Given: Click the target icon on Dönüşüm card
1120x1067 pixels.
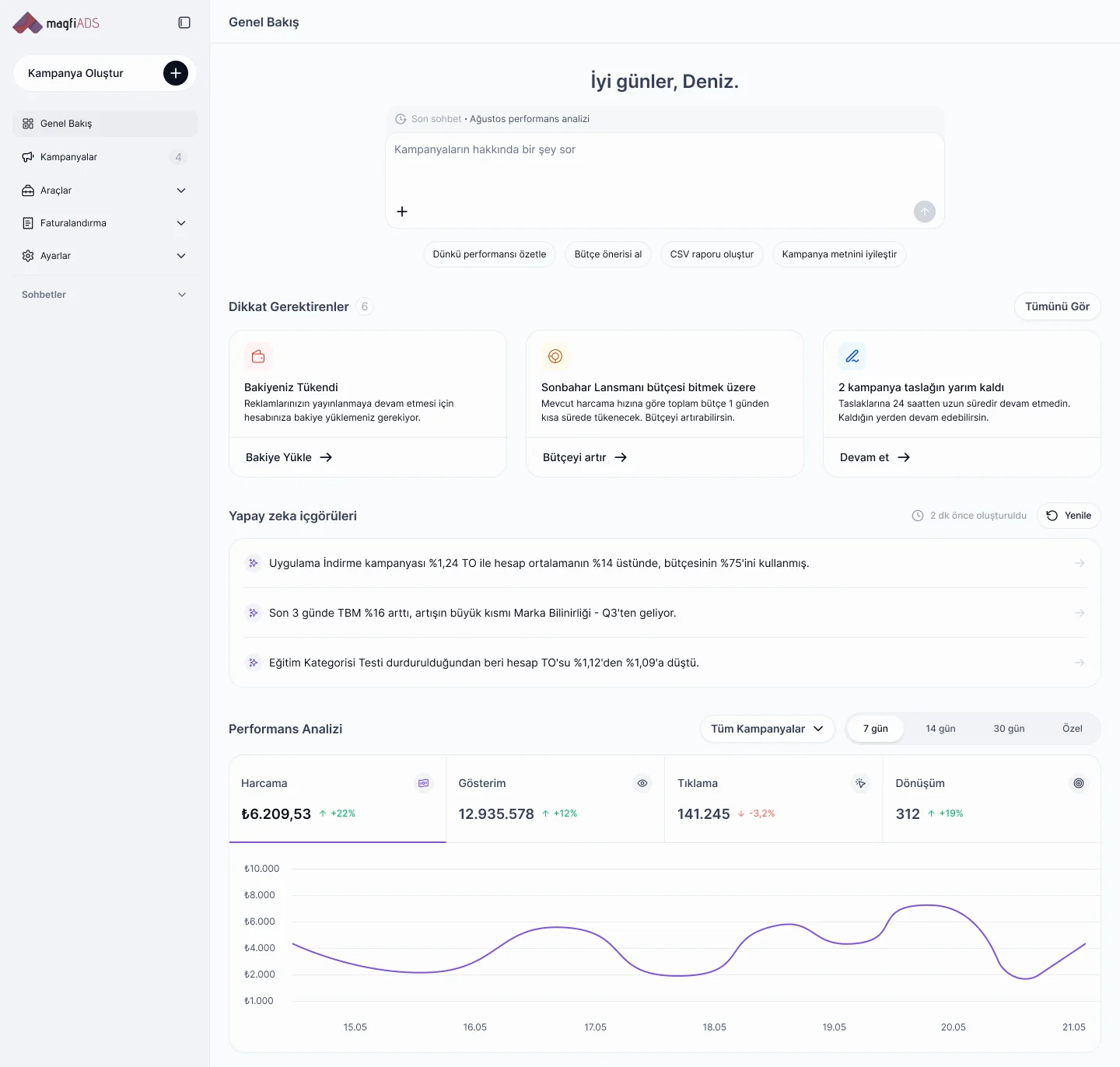Looking at the screenshot, I should (x=1079, y=783).
